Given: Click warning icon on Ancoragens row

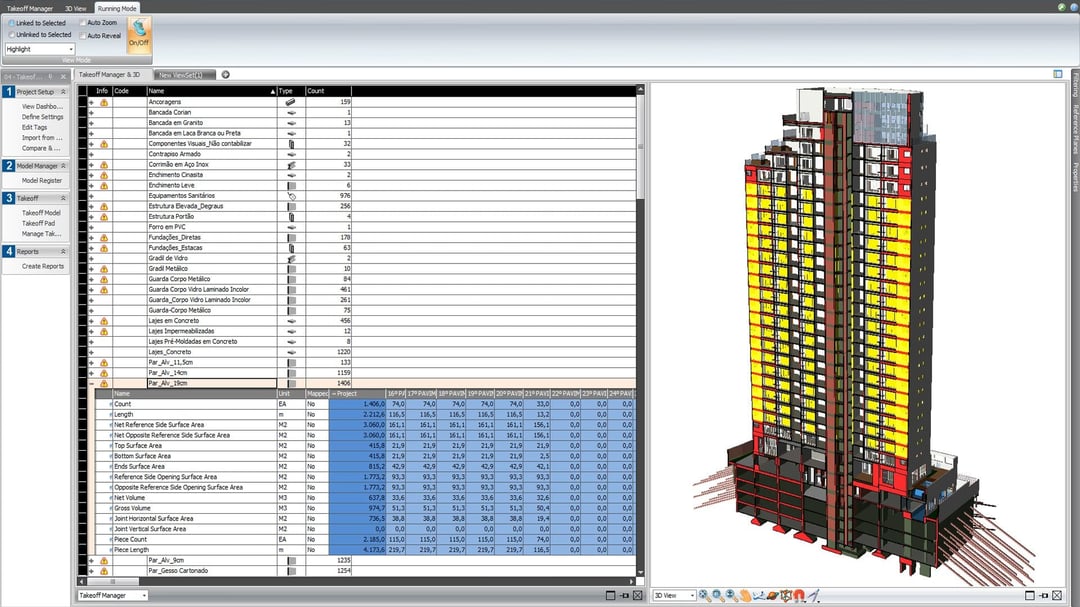Looking at the screenshot, I should pyautogui.click(x=104, y=102).
